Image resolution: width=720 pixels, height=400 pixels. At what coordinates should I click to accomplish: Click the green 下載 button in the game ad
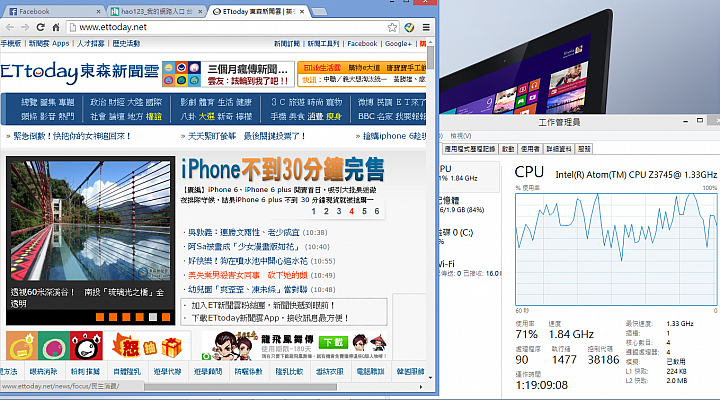333,342
